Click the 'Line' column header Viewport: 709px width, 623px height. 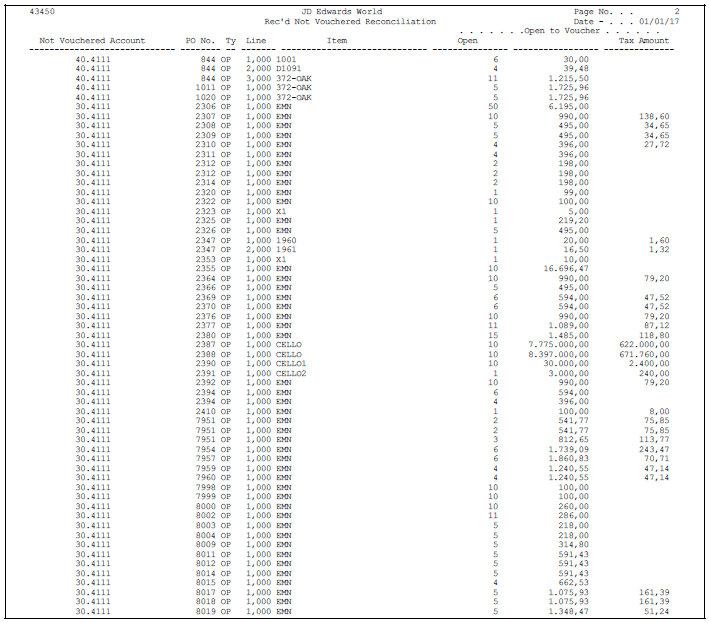pos(256,40)
